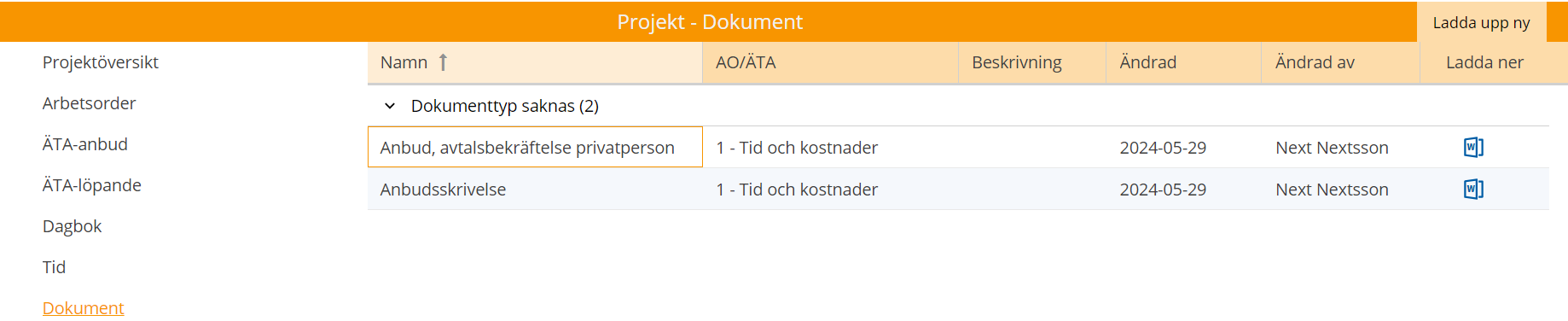Navigate to Tid section

(x=54, y=267)
